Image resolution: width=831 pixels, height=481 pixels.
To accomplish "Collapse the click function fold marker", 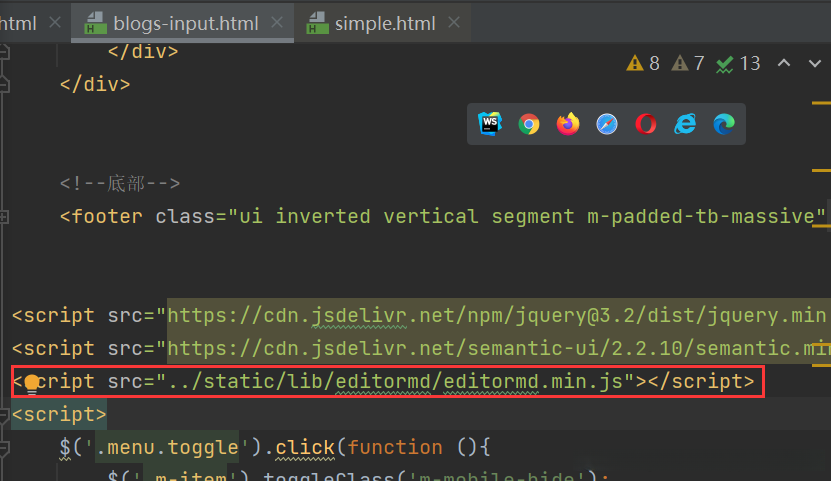I will 4,449.
